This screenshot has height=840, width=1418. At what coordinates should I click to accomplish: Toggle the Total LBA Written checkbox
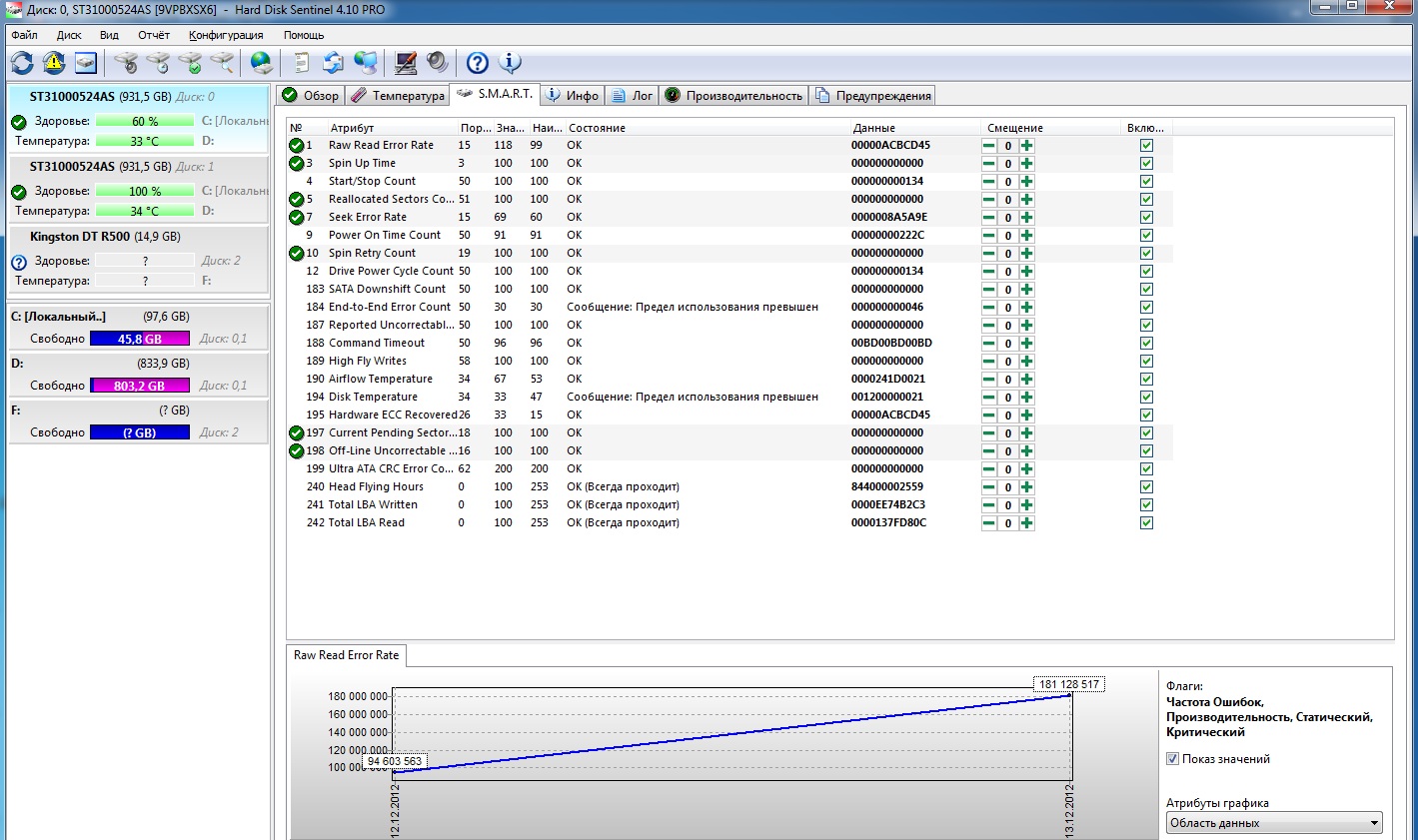[1146, 505]
